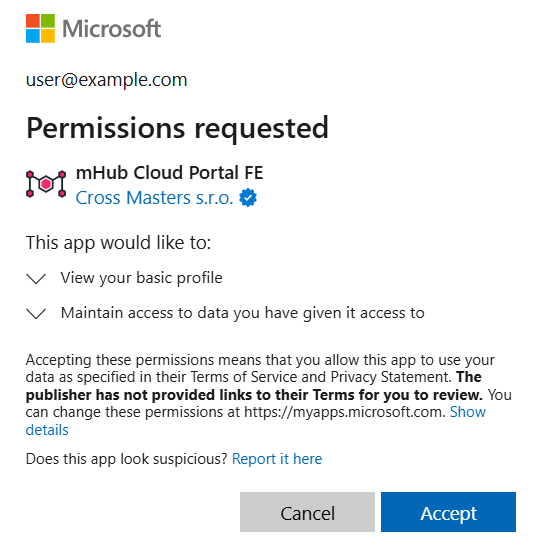Expand the Maintain access to data chevron
Viewport: 542px width, 551px height.
(x=36, y=313)
